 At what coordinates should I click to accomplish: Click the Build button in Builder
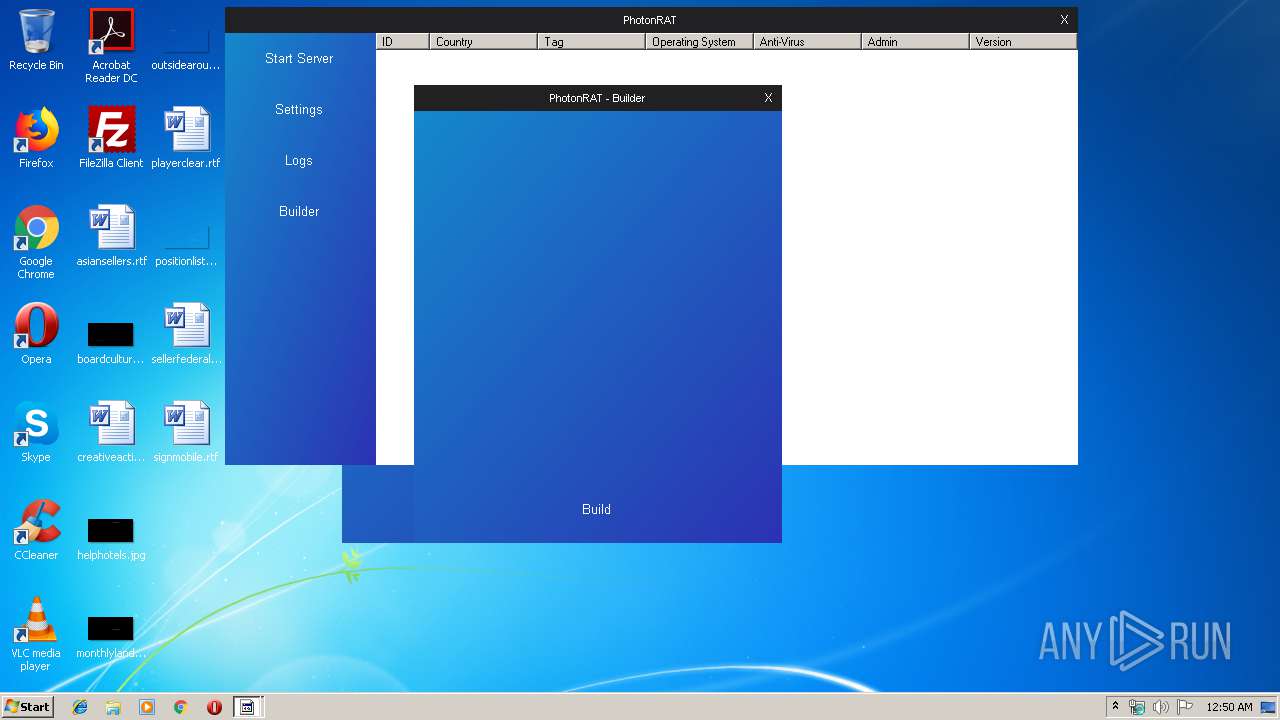[x=596, y=509]
